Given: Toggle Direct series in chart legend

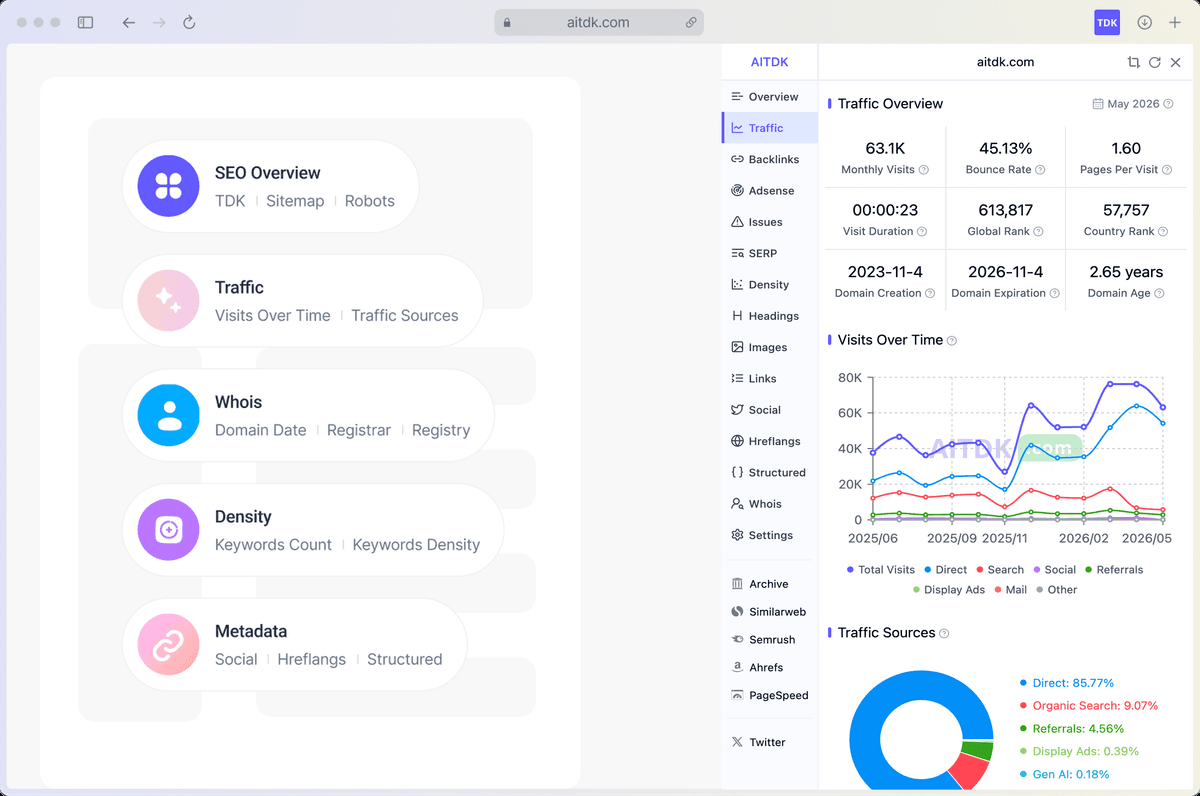Looking at the screenshot, I should click(x=944, y=570).
